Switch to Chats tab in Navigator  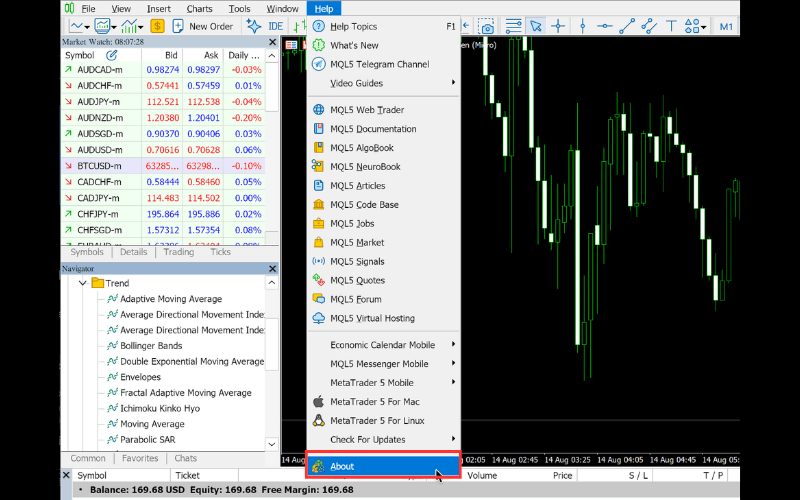185,458
